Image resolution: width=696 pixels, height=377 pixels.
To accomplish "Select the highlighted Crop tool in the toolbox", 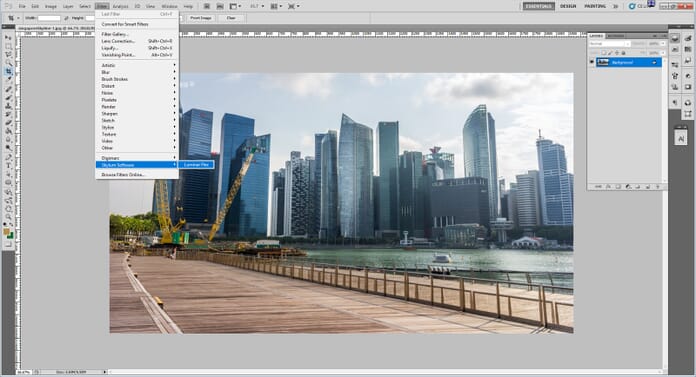I will pyautogui.click(x=8, y=71).
